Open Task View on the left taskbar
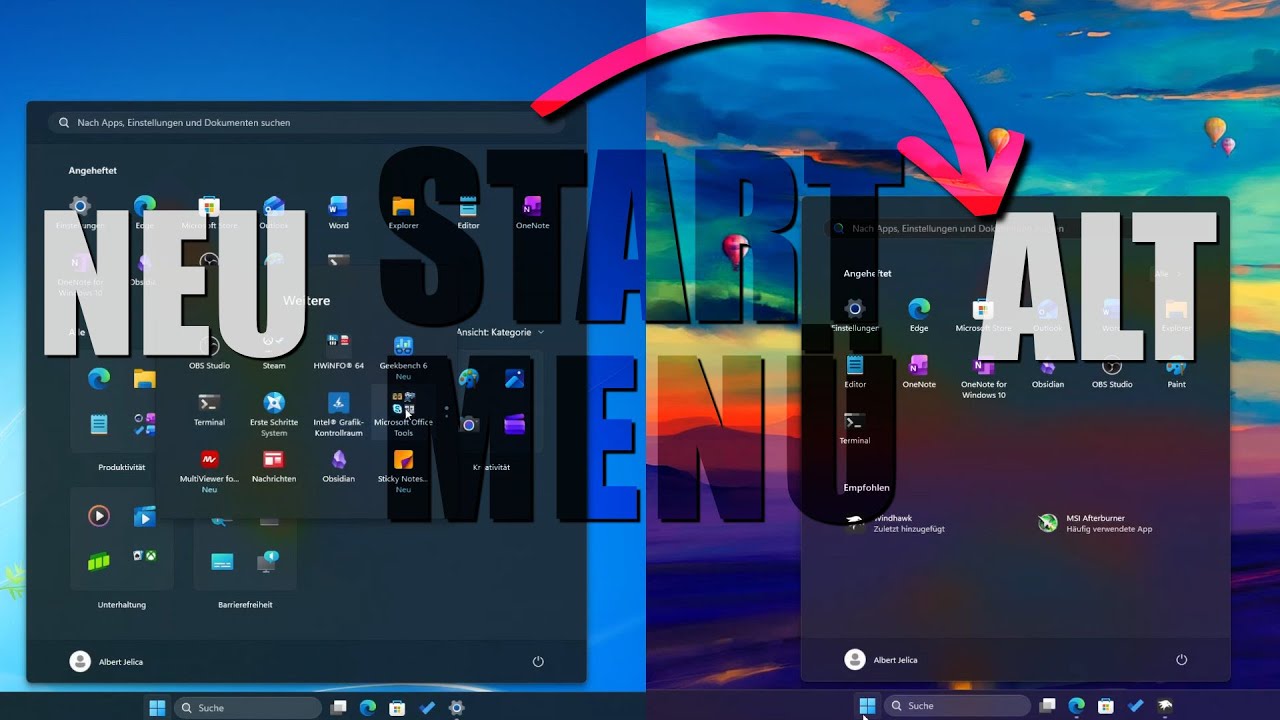1280x720 pixels. 339,708
